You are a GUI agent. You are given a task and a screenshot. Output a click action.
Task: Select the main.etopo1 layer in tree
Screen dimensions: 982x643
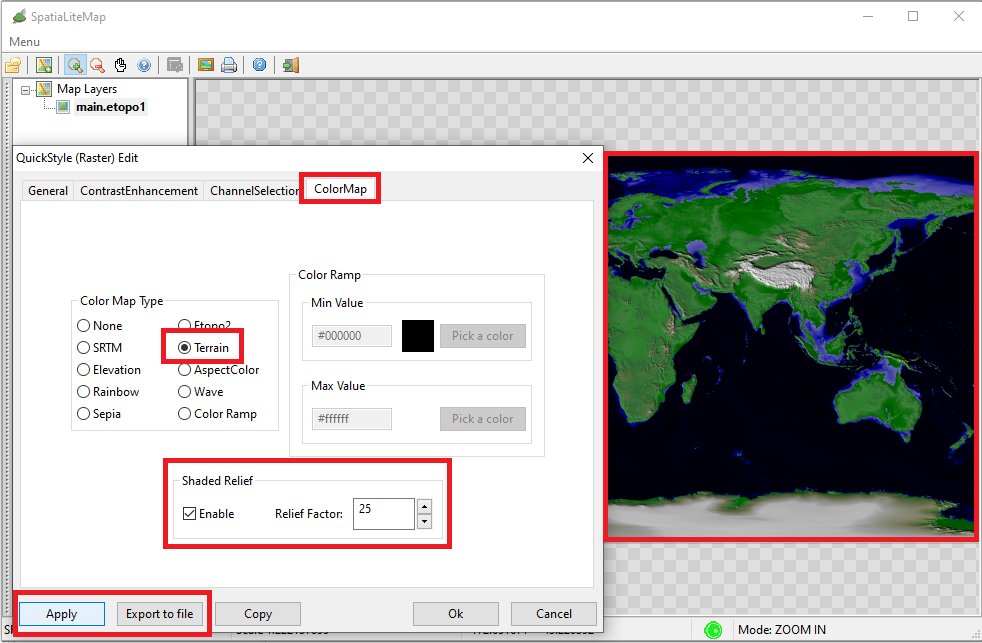point(111,107)
